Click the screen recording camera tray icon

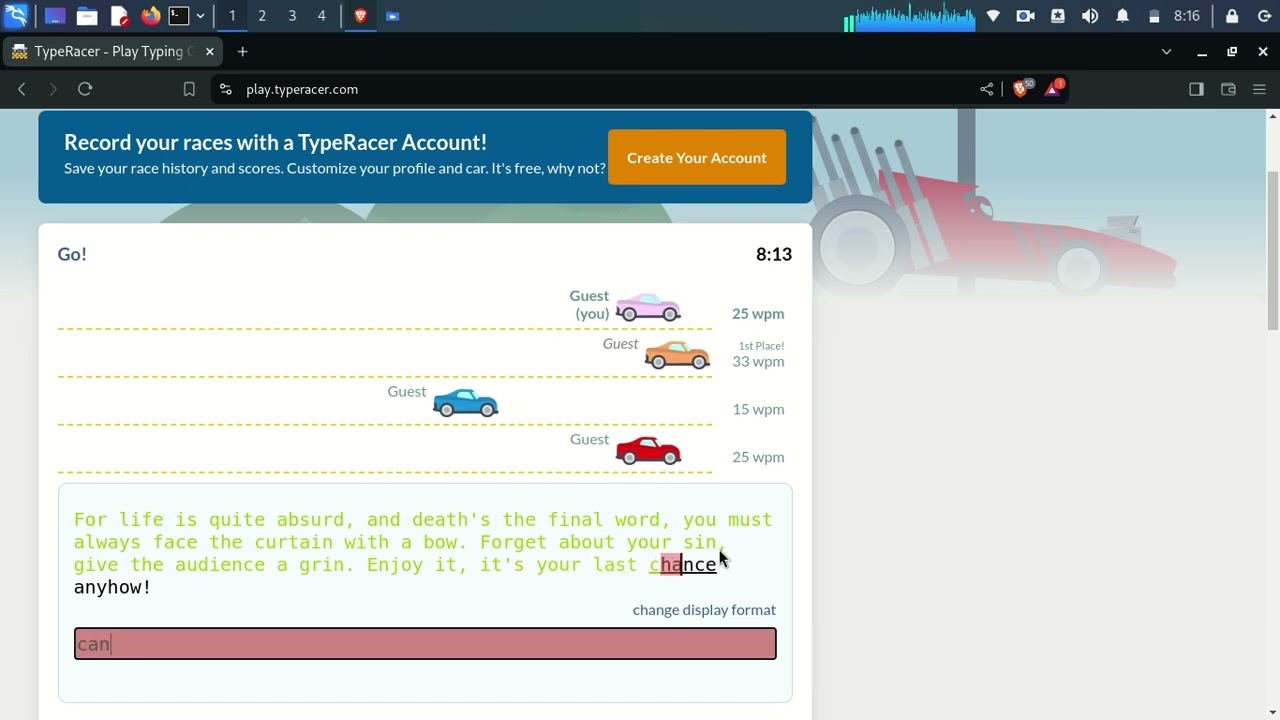coord(1025,16)
